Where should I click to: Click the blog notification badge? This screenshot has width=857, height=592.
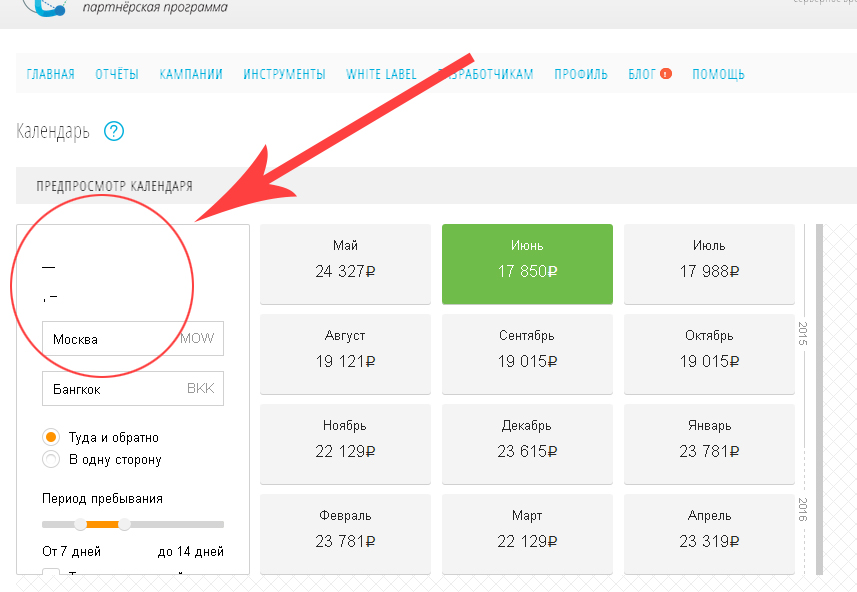(666, 73)
